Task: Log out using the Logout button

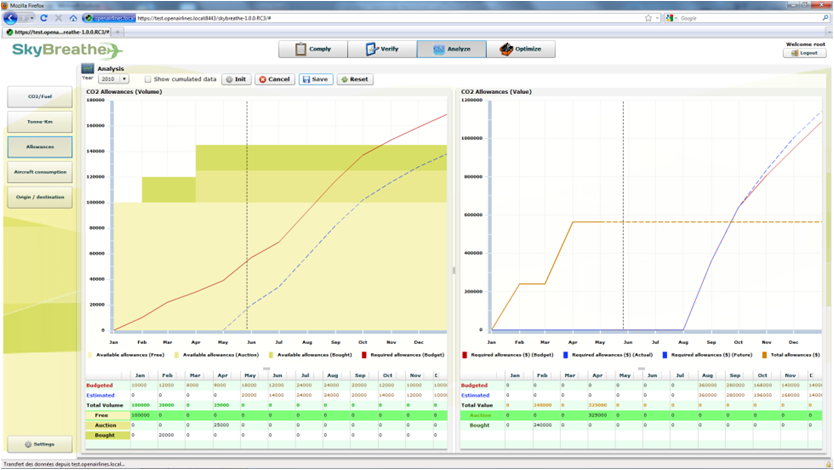Action: [806, 53]
